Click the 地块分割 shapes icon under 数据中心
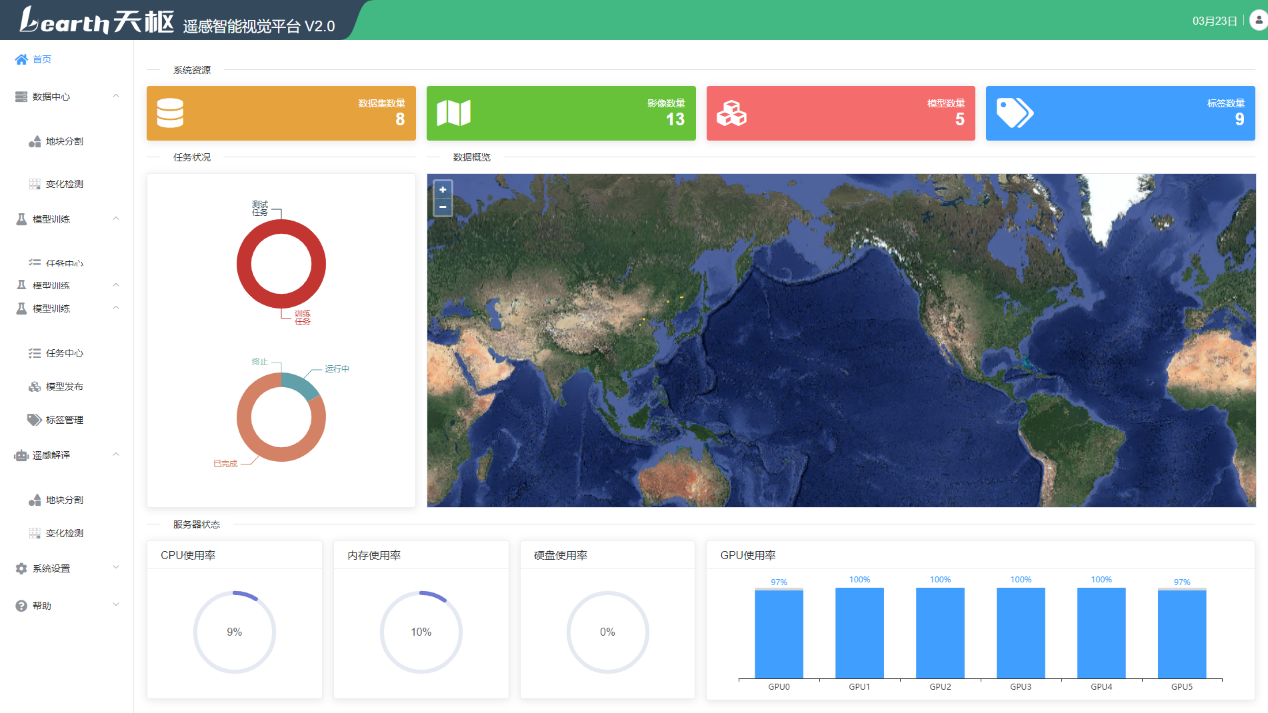The height and width of the screenshot is (713, 1268). coord(35,141)
